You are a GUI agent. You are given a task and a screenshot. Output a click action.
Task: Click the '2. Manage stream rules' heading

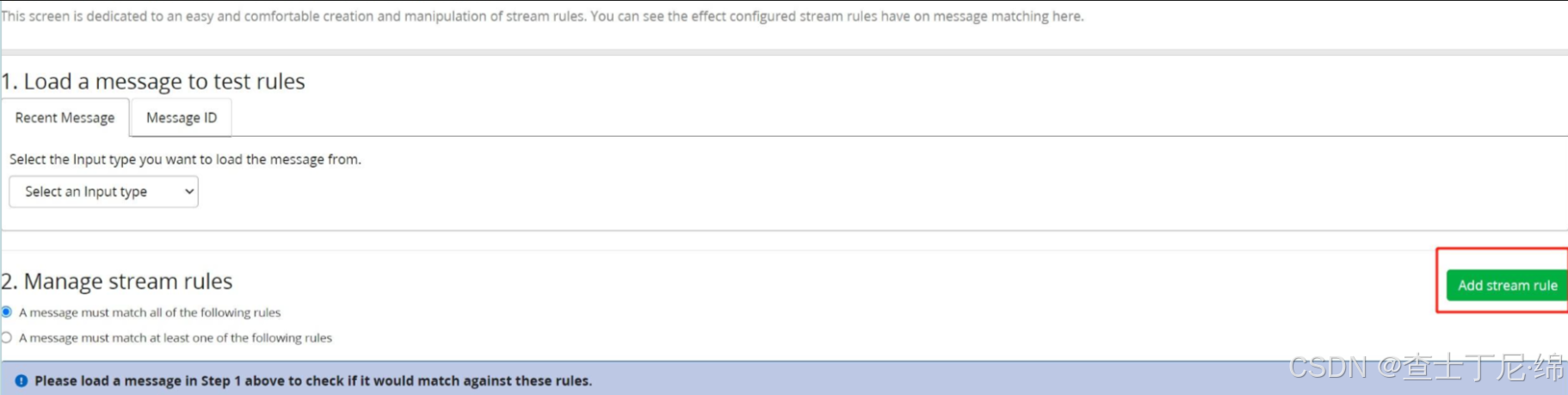pyautogui.click(x=117, y=281)
